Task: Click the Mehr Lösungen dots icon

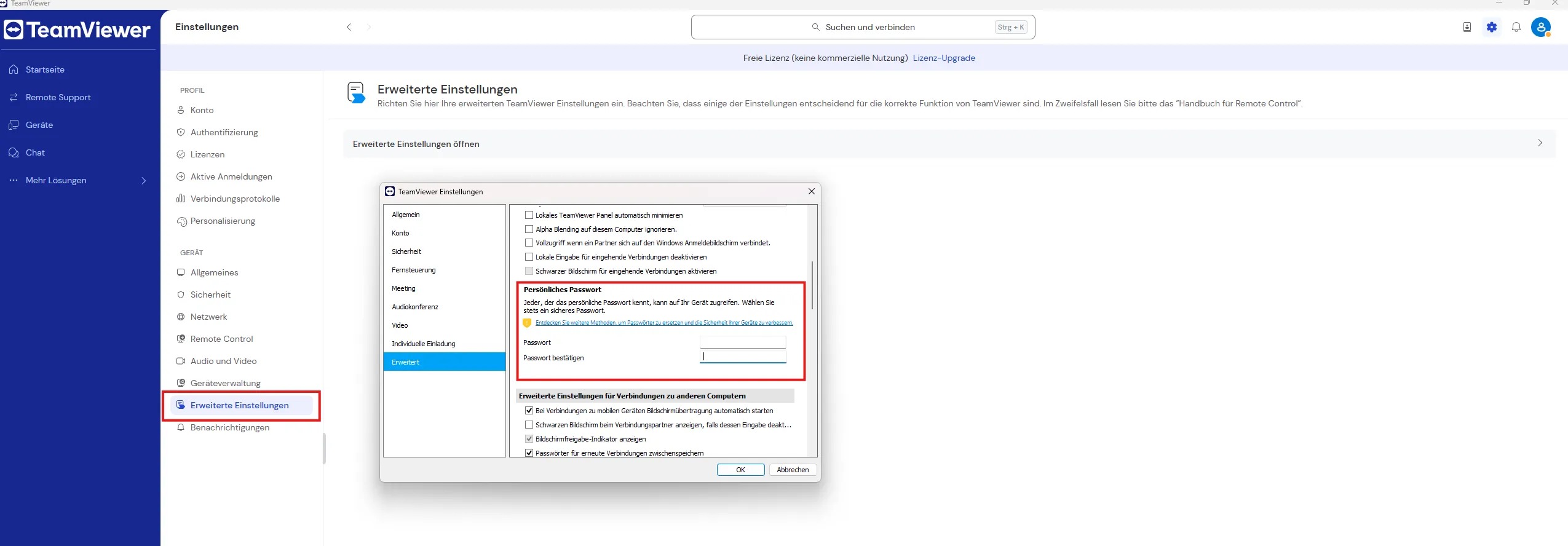Action: pos(14,180)
